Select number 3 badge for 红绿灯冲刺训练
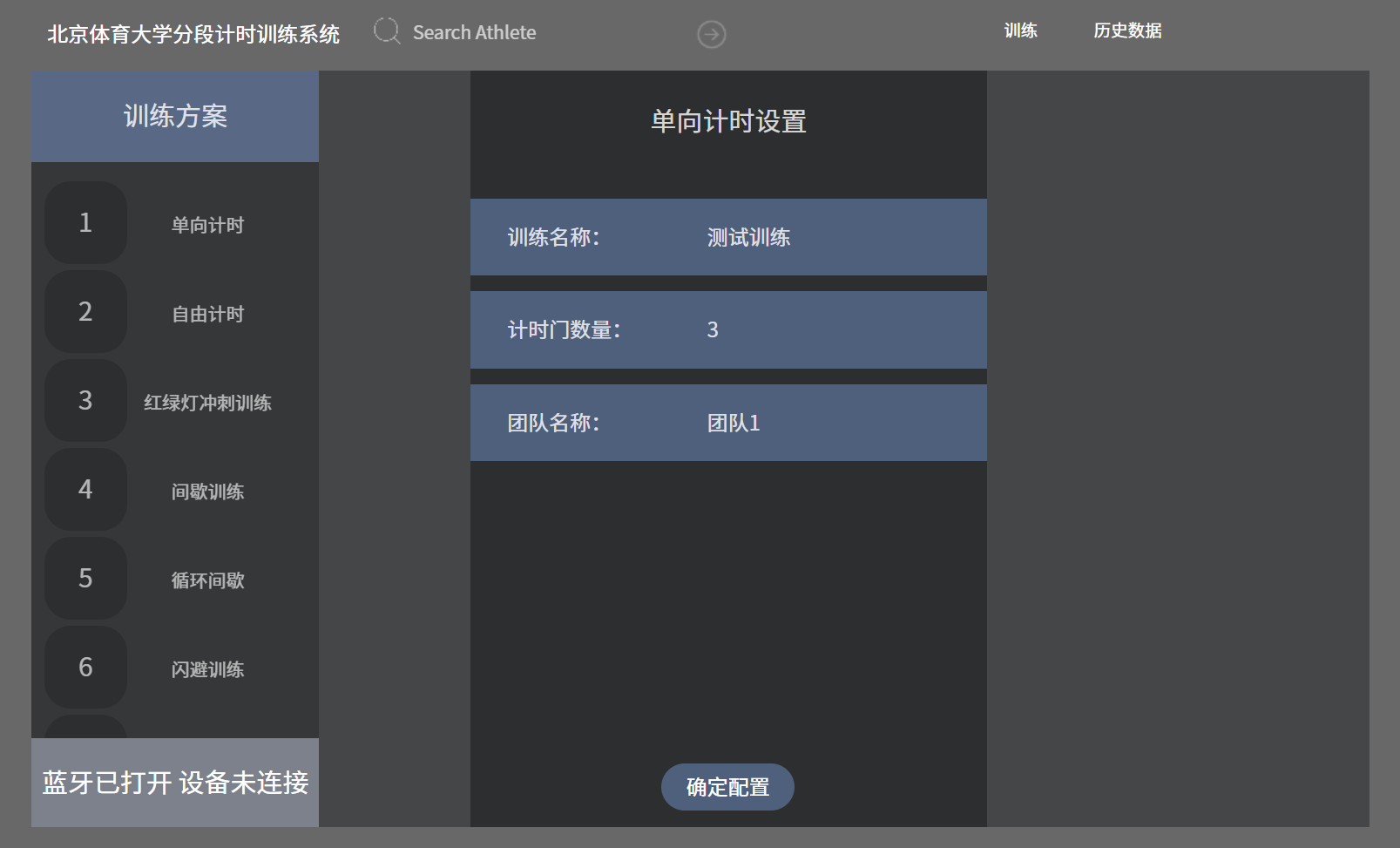 (85, 401)
